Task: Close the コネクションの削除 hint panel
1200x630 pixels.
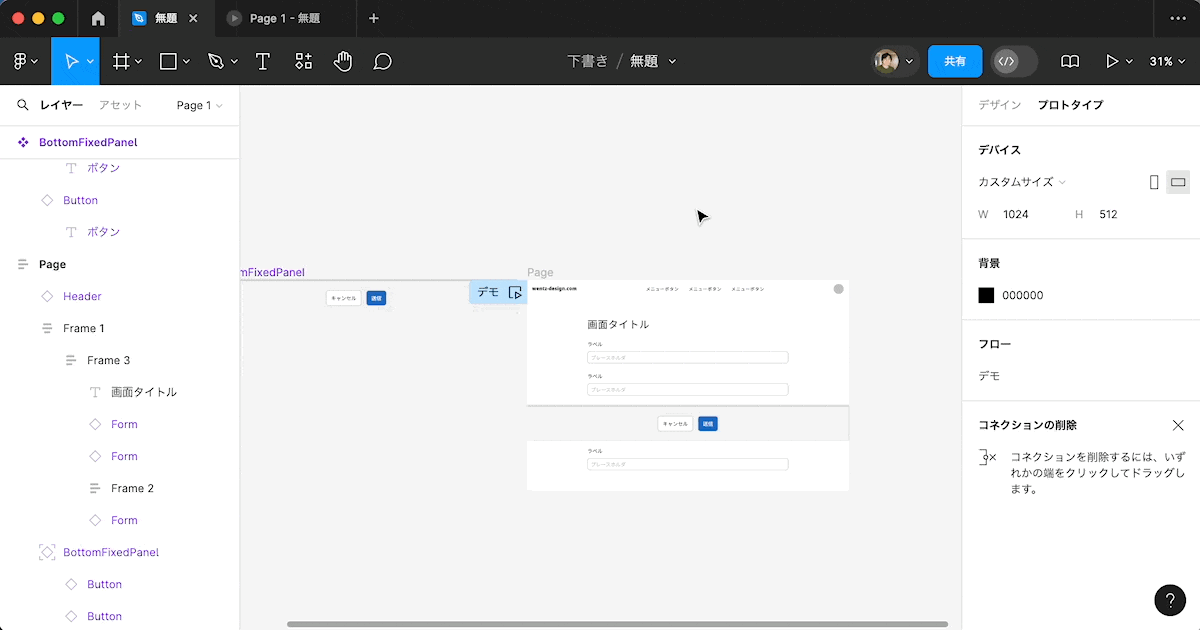Action: tap(1177, 425)
